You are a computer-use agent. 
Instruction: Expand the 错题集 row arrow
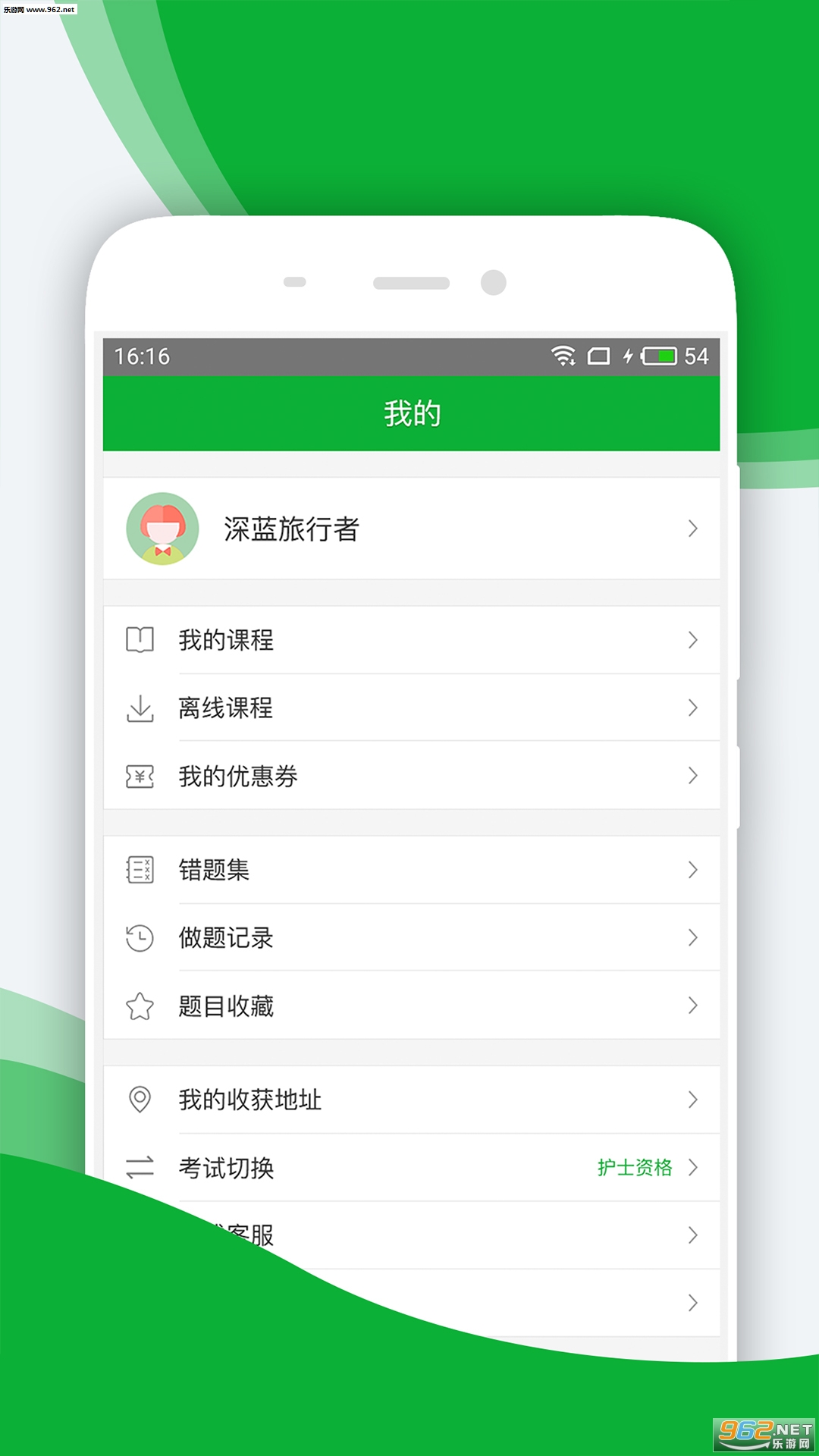tap(692, 870)
